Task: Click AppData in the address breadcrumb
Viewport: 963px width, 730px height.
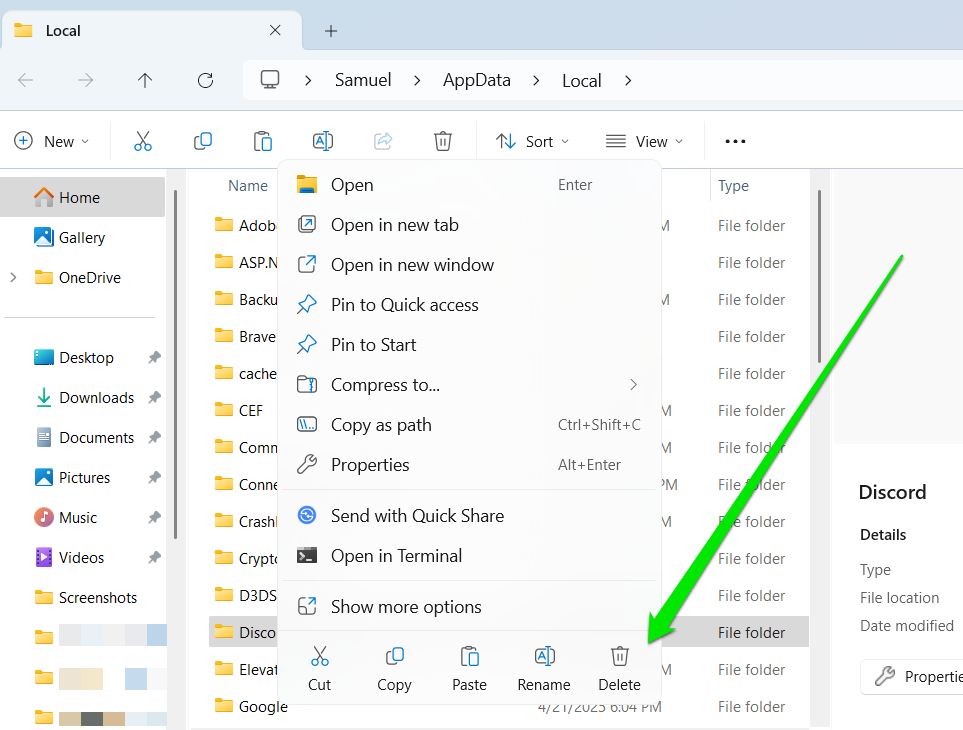Action: [476, 81]
